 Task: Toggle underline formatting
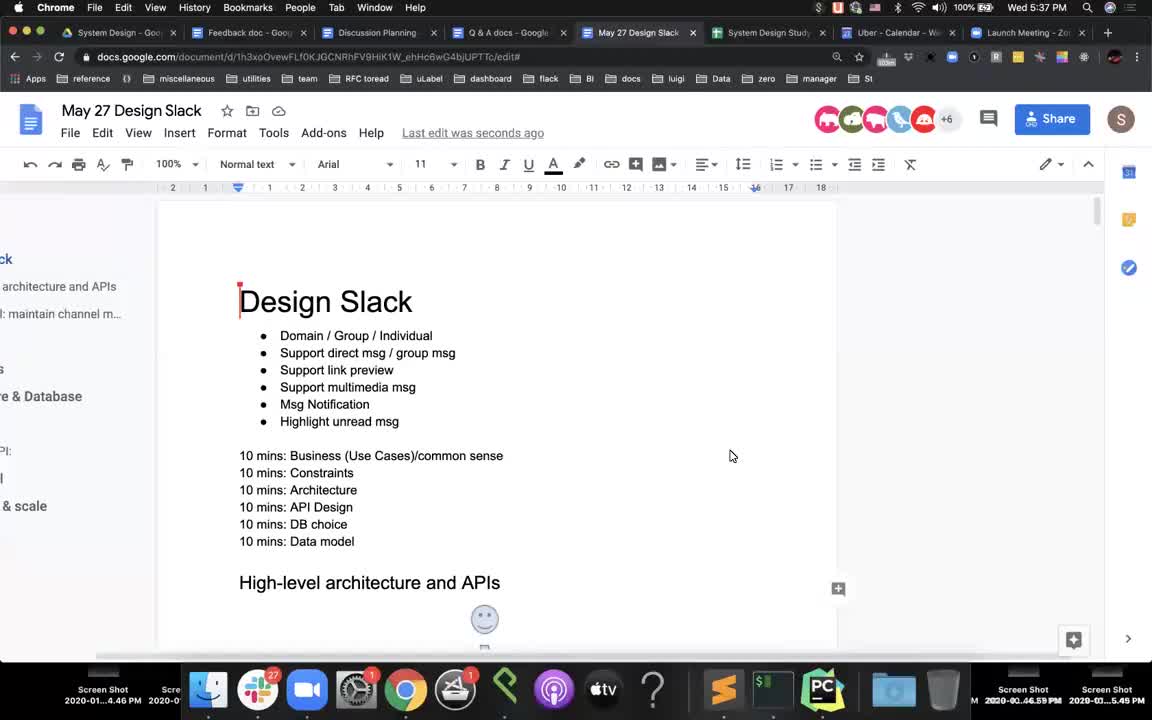point(528,165)
